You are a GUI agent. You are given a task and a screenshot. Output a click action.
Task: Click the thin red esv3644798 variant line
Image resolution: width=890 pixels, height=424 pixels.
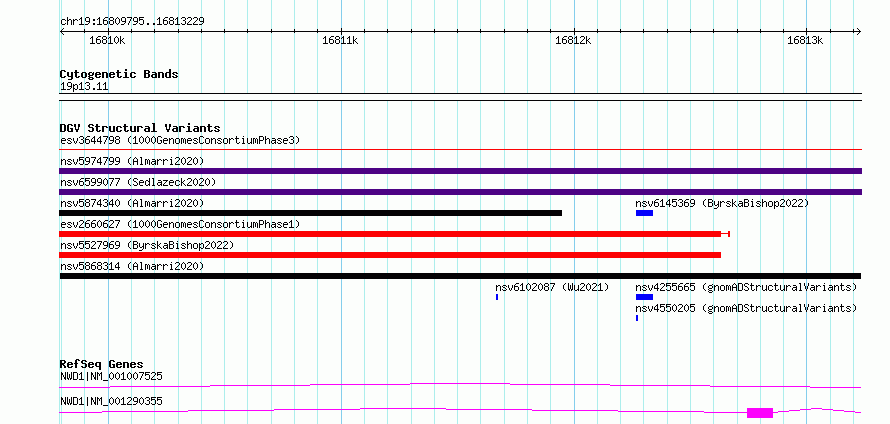pyautogui.click(x=460, y=150)
